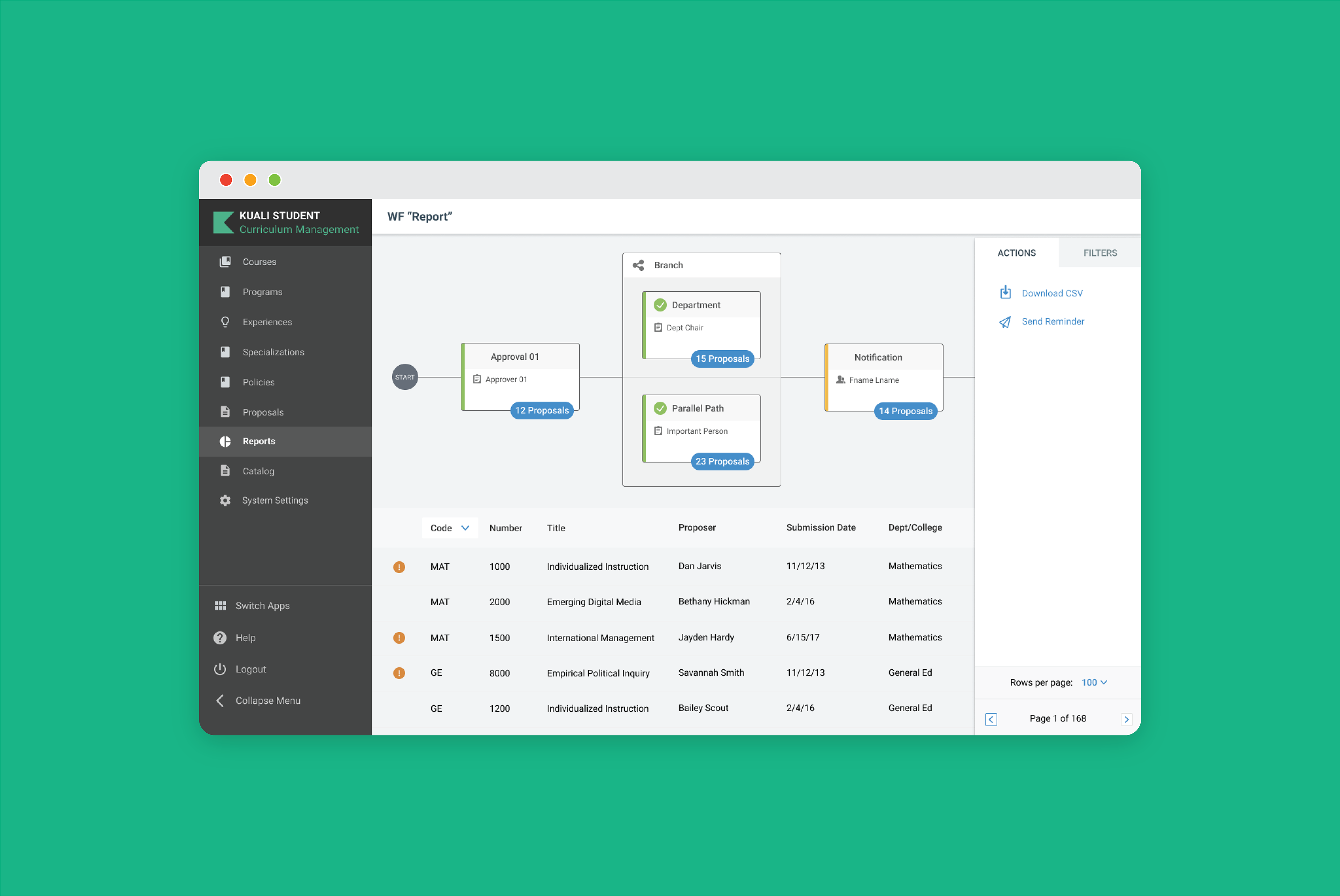Click the Reports pie chart icon
The height and width of the screenshot is (896, 1340).
[225, 441]
